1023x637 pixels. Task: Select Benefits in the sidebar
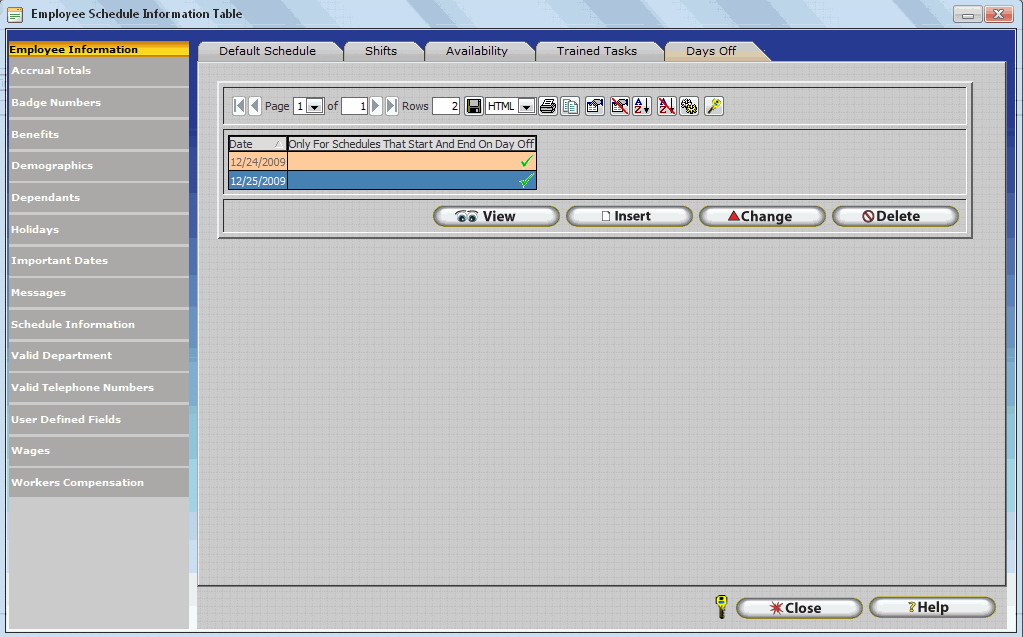(x=99, y=134)
